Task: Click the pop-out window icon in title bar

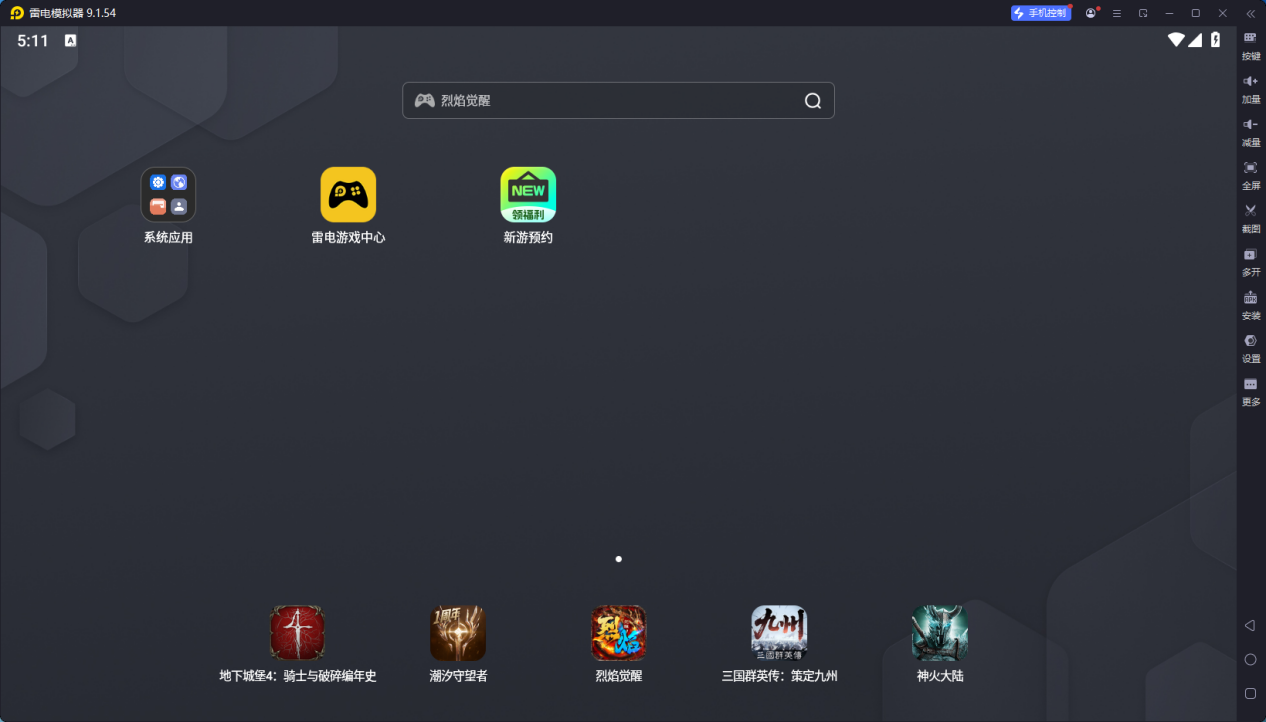Action: pyautogui.click(x=1143, y=13)
